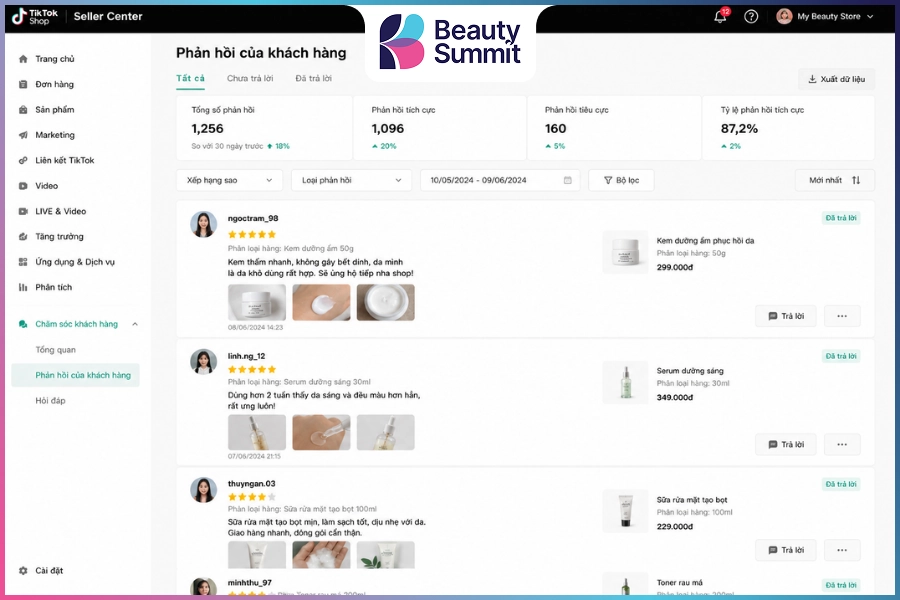This screenshot has width=900, height=600.
Task: Select Hỏi đáp submenu
Action: tap(51, 400)
